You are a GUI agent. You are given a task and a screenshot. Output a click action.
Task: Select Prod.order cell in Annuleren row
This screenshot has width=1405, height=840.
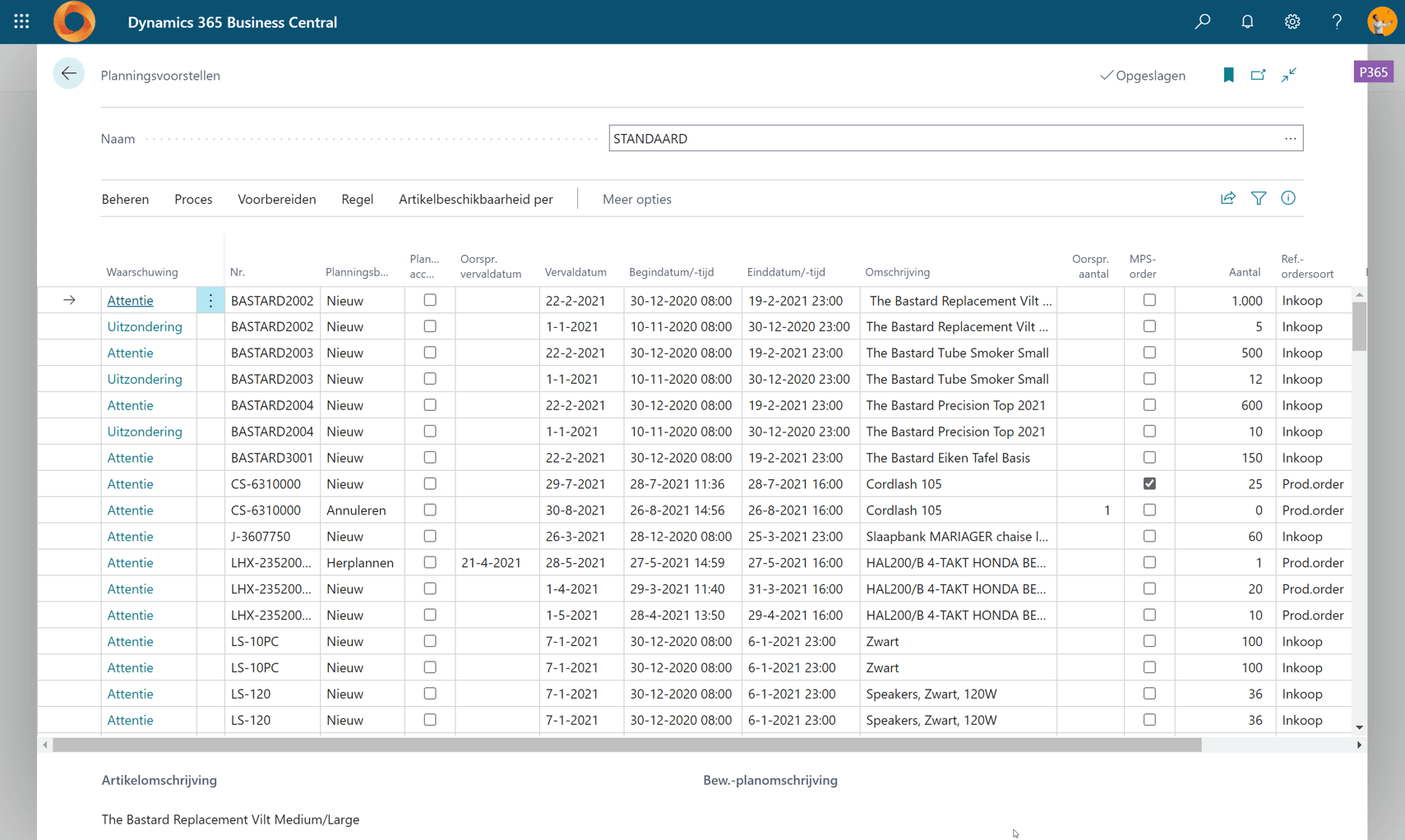tap(1313, 510)
